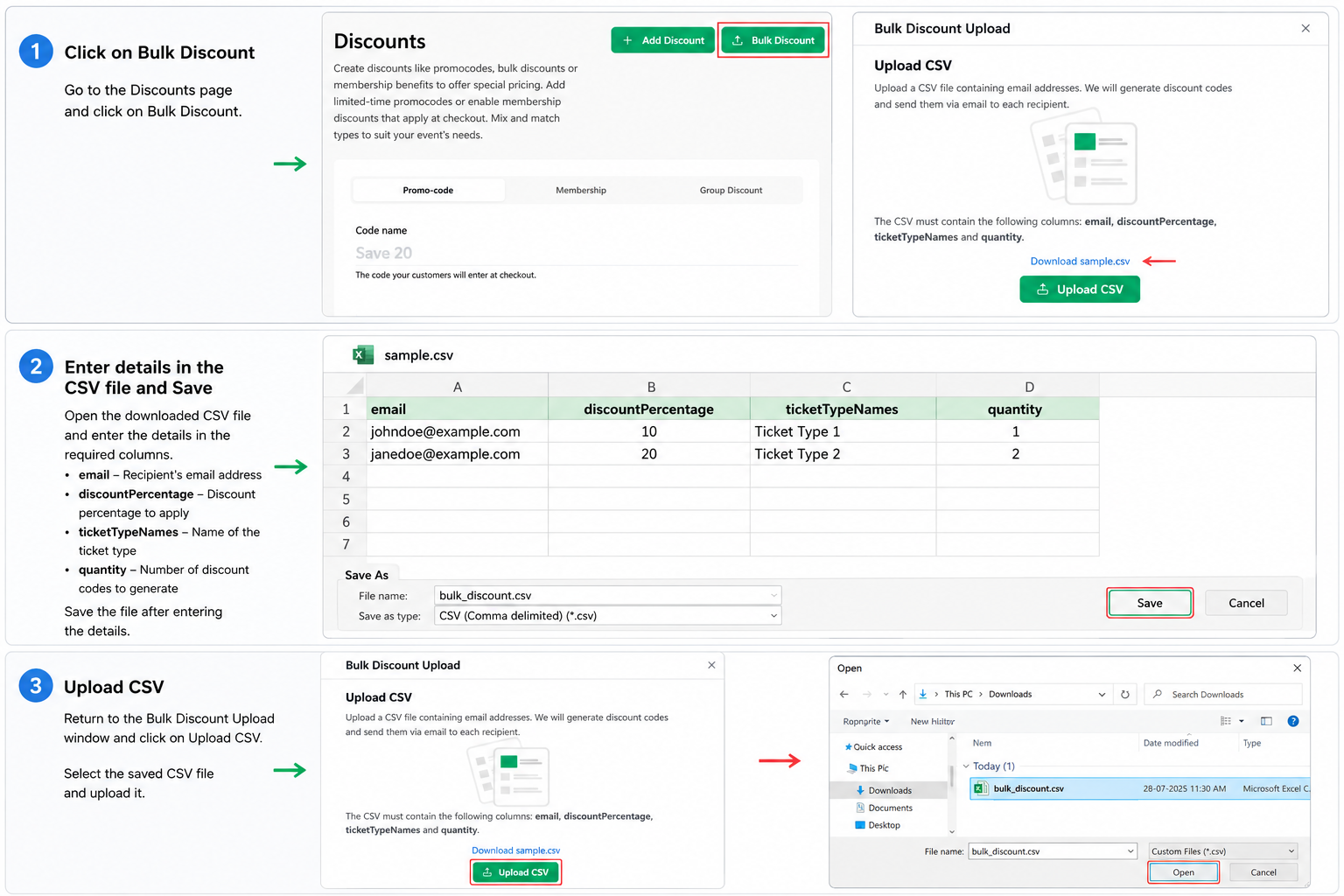Open File name dropdown in Open dialog
1344x896 pixels.
tap(1130, 851)
